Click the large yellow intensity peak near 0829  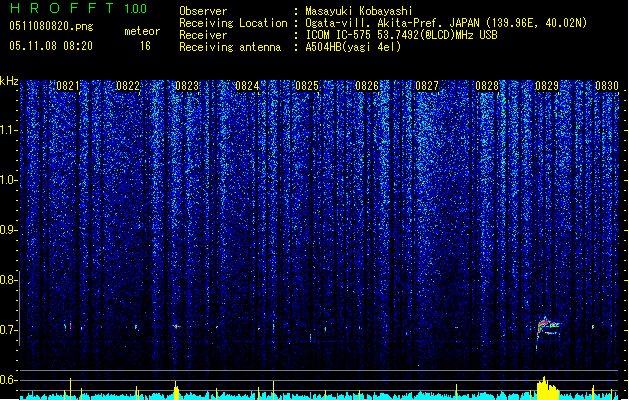pyautogui.click(x=548, y=388)
